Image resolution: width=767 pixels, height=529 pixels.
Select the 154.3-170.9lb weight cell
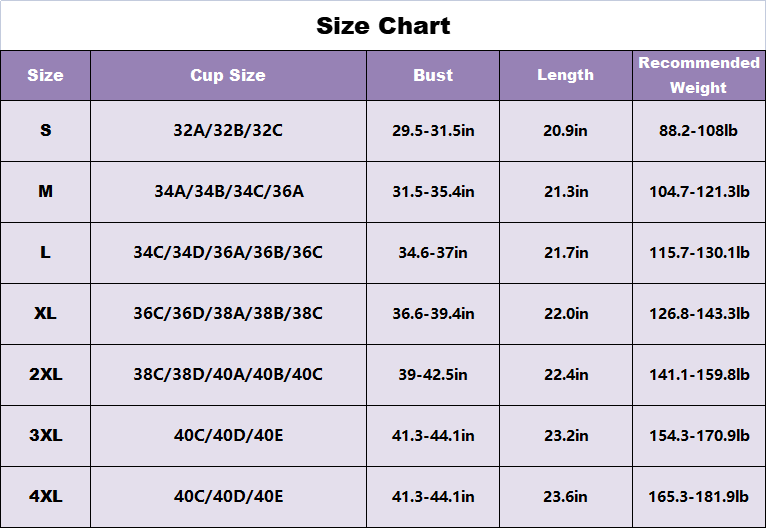(699, 436)
